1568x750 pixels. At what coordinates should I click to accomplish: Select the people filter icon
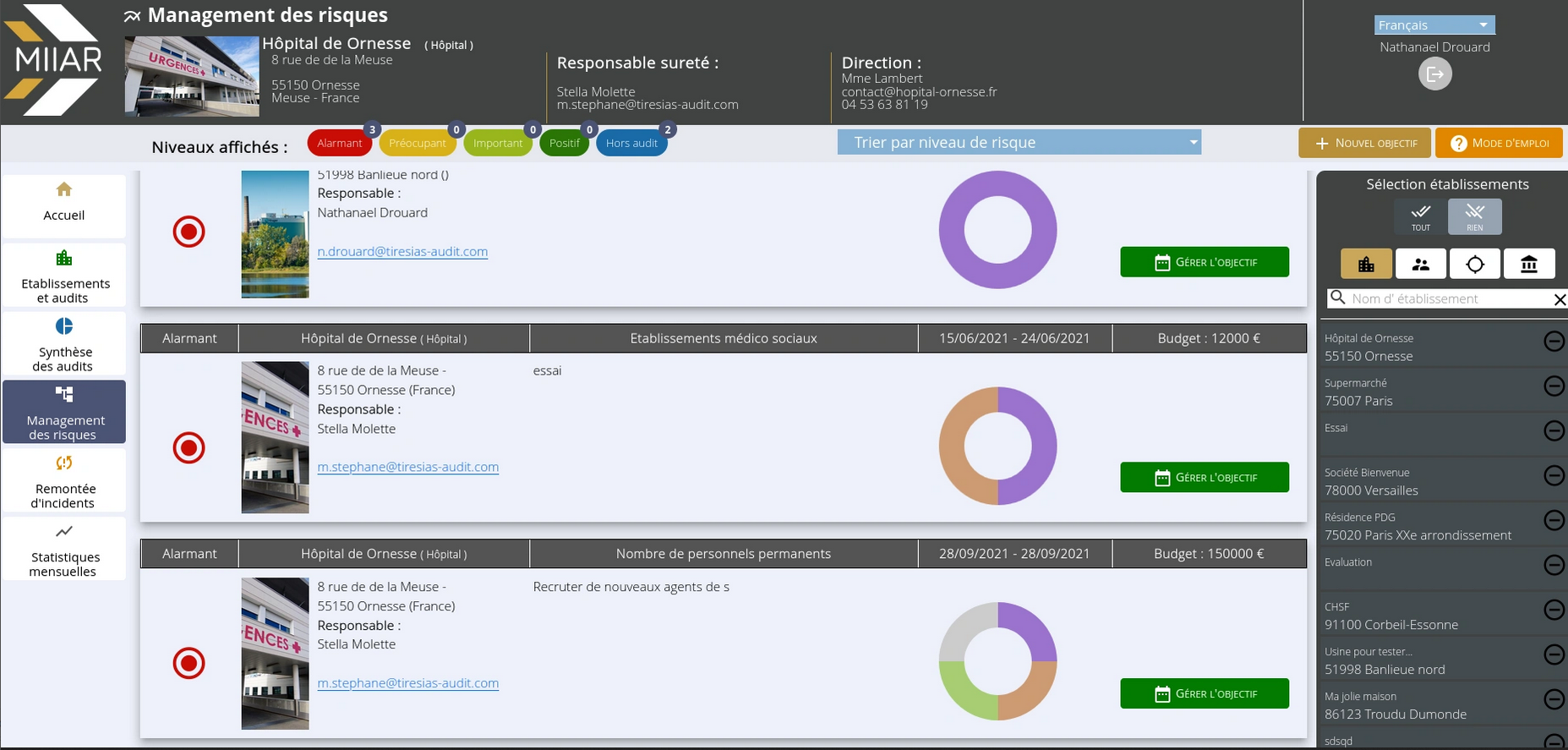(x=1421, y=264)
